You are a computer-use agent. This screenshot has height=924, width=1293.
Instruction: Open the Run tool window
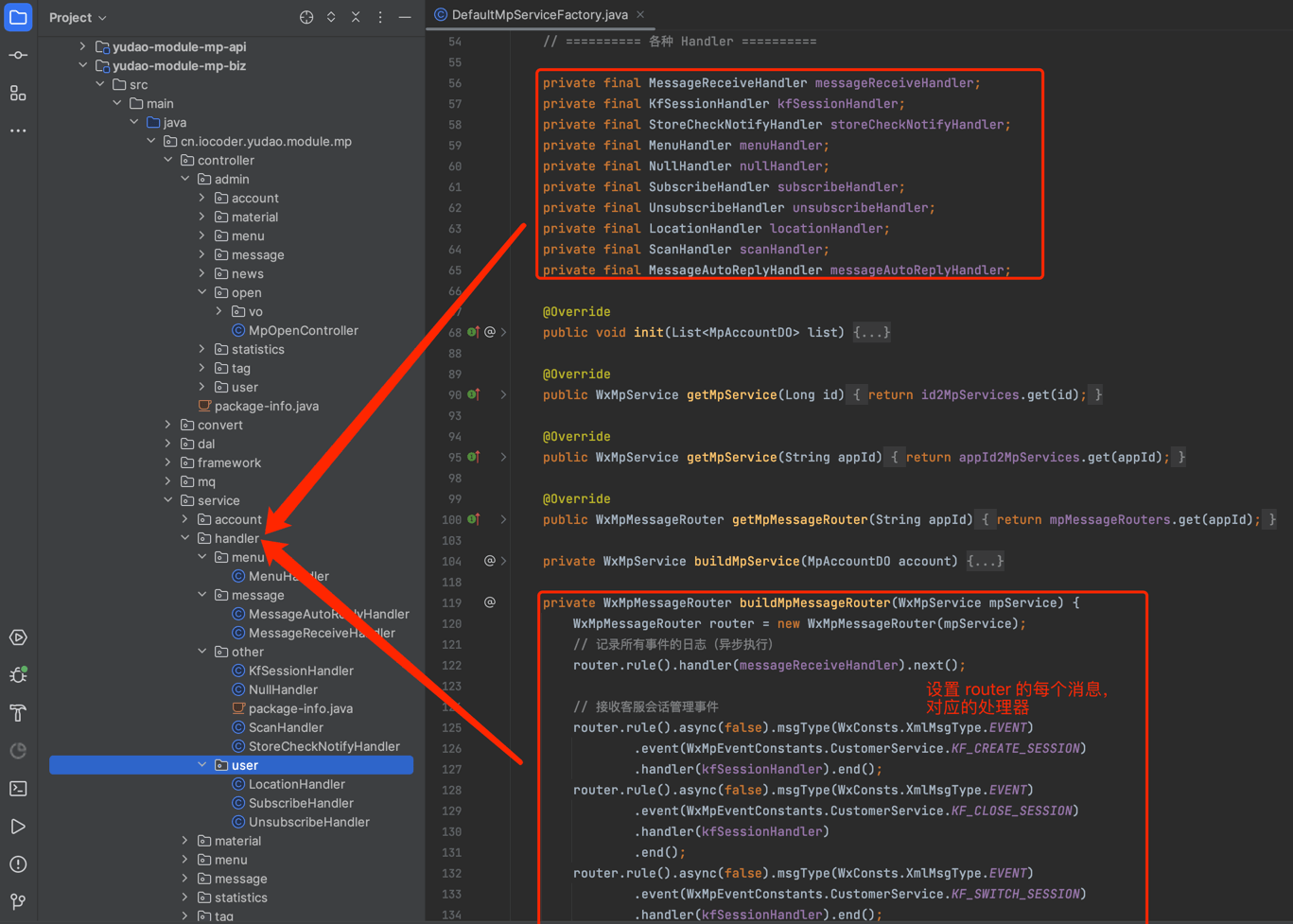coord(18,827)
